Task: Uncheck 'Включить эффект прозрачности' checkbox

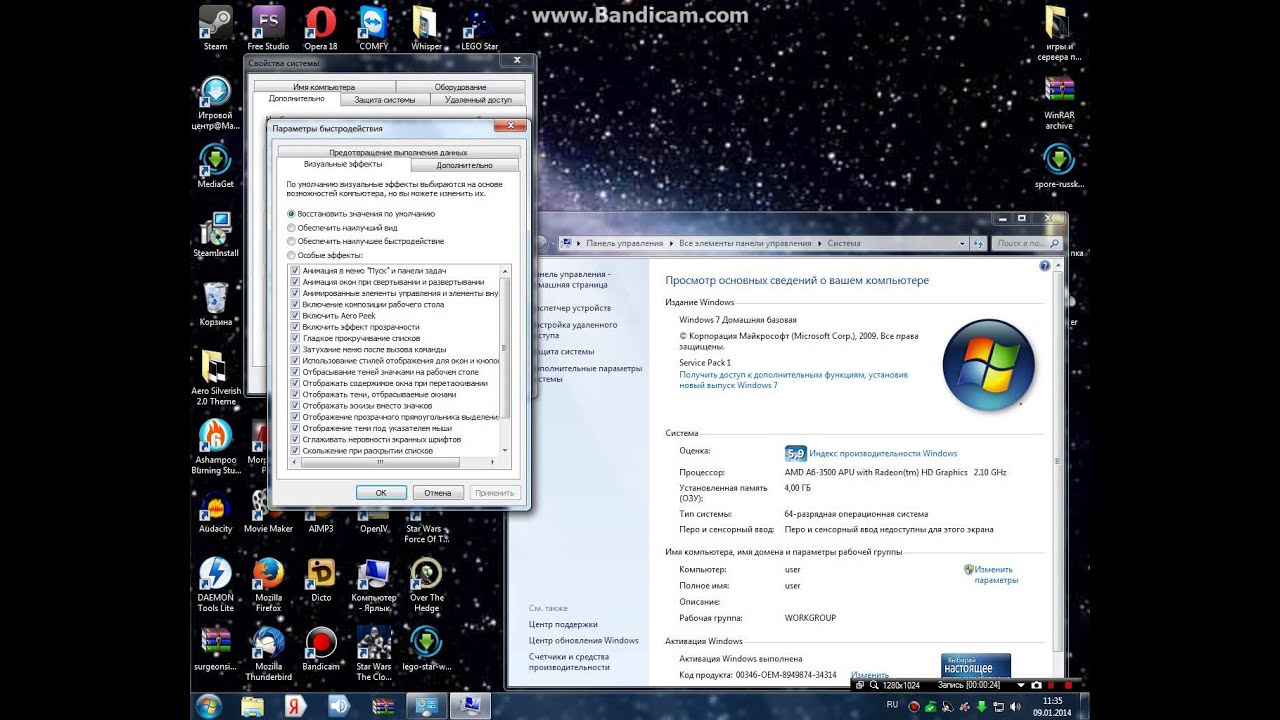Action: 295,327
